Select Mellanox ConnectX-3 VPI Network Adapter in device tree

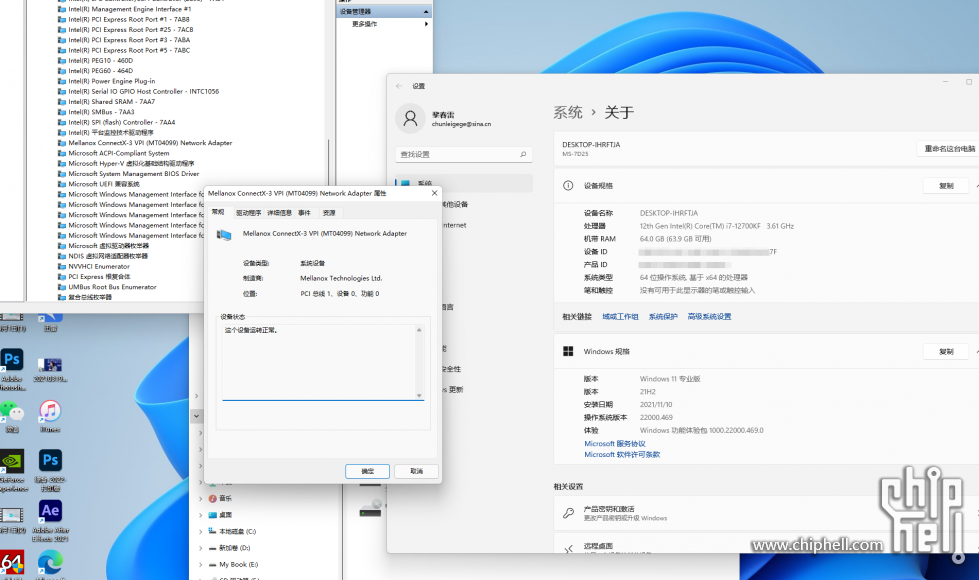[x=150, y=143]
